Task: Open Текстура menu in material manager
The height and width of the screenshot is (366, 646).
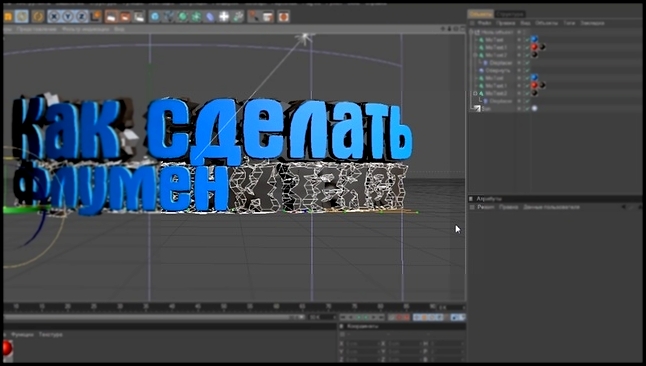Action: (51, 334)
